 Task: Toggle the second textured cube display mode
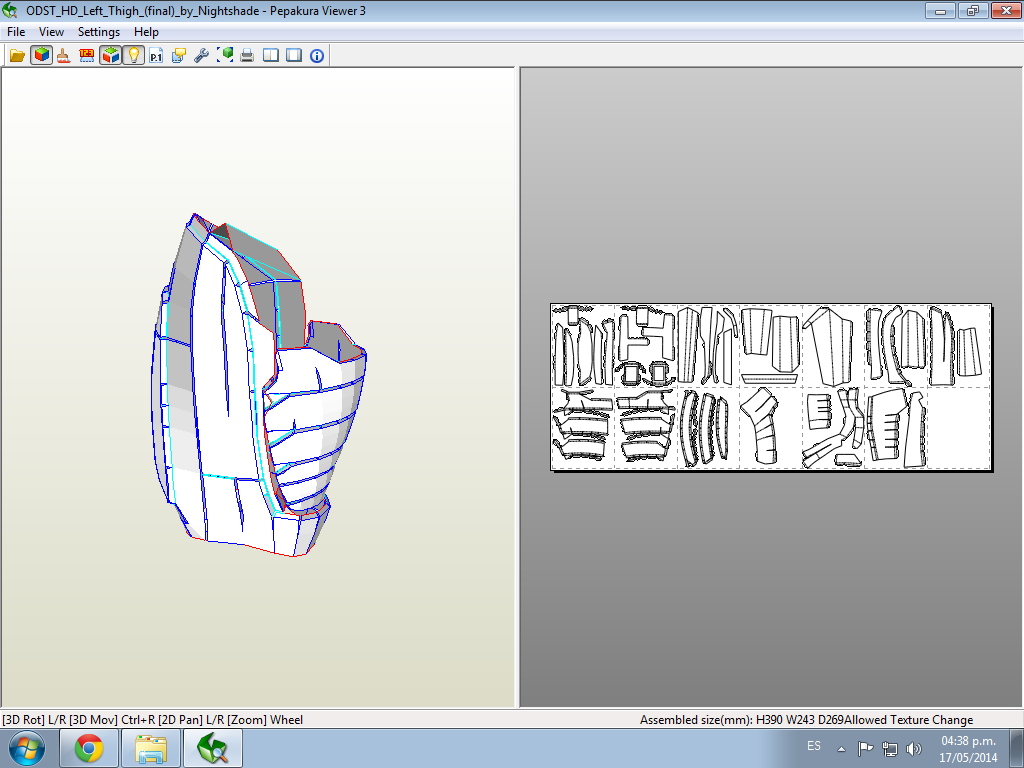pos(110,55)
